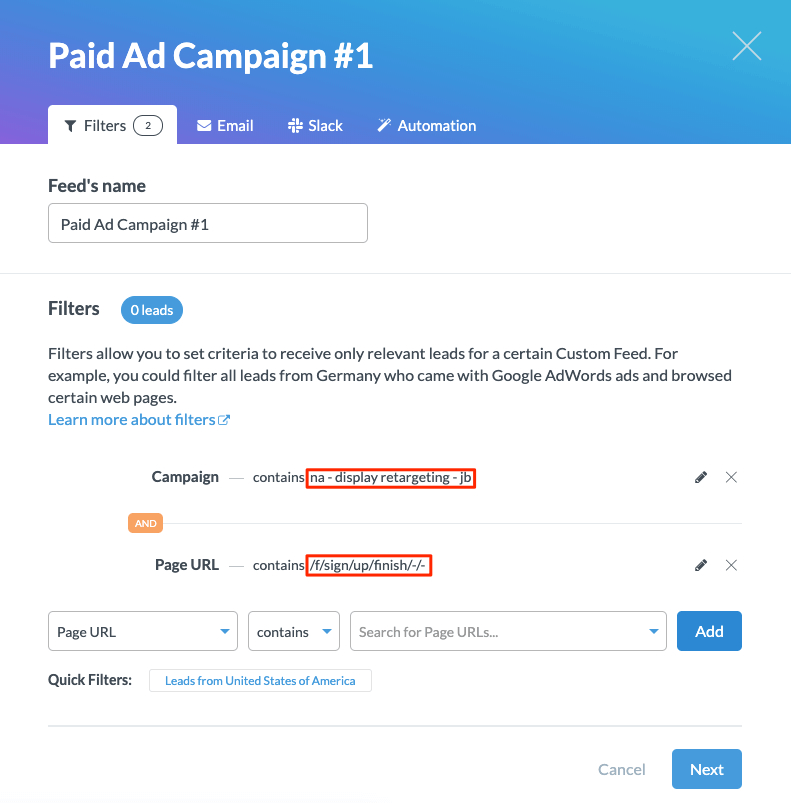The height and width of the screenshot is (803, 791).
Task: Dismiss the dialog with the top-right X
Action: [x=746, y=46]
